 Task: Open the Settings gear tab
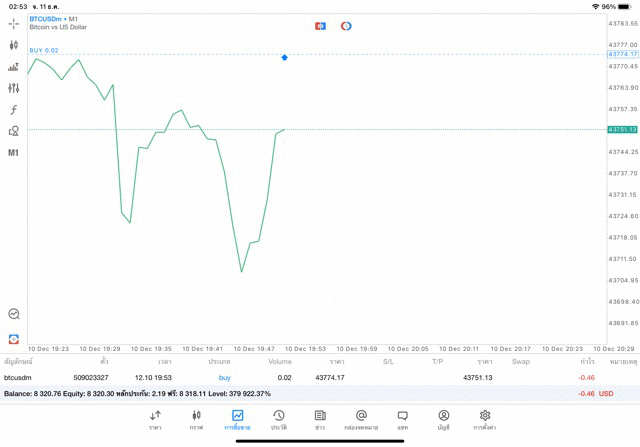(x=485, y=419)
